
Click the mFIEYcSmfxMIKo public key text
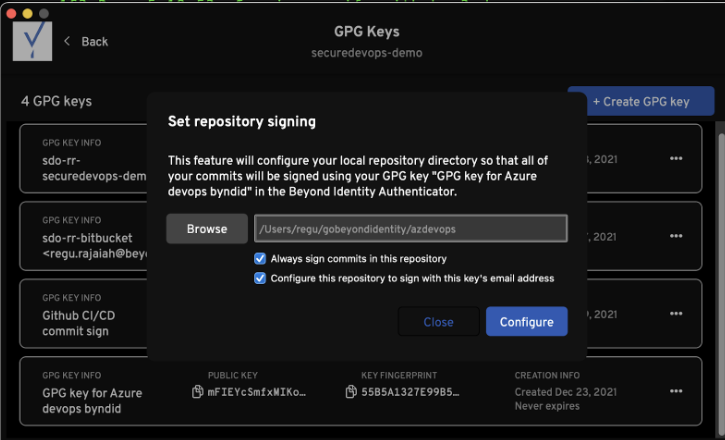pos(257,392)
